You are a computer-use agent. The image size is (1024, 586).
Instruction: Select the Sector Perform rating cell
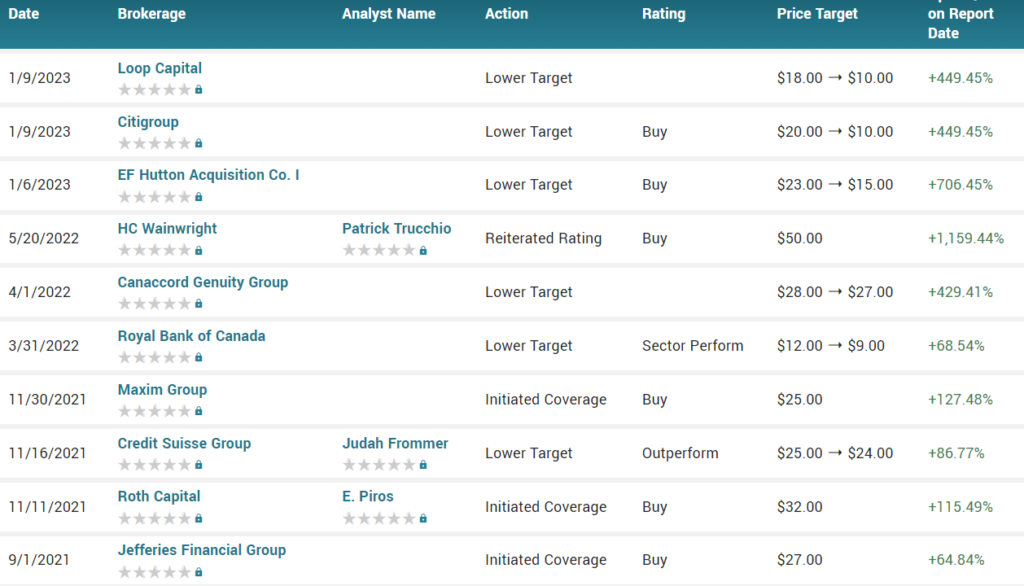tap(692, 346)
